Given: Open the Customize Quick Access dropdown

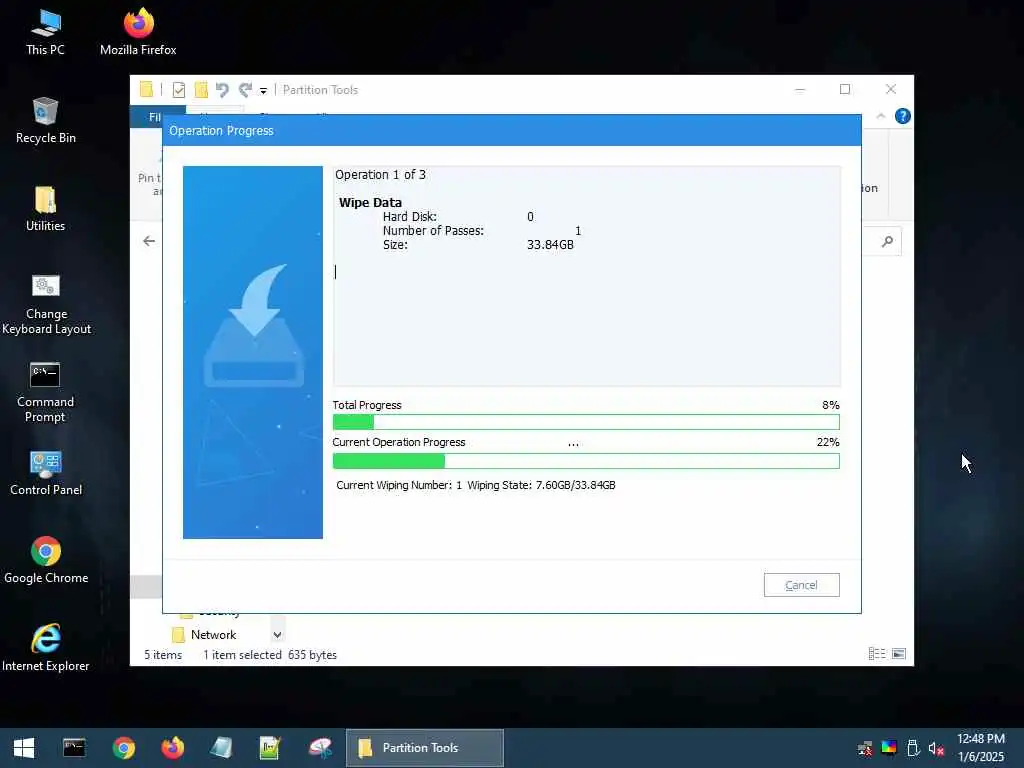Looking at the screenshot, I should tap(263, 91).
